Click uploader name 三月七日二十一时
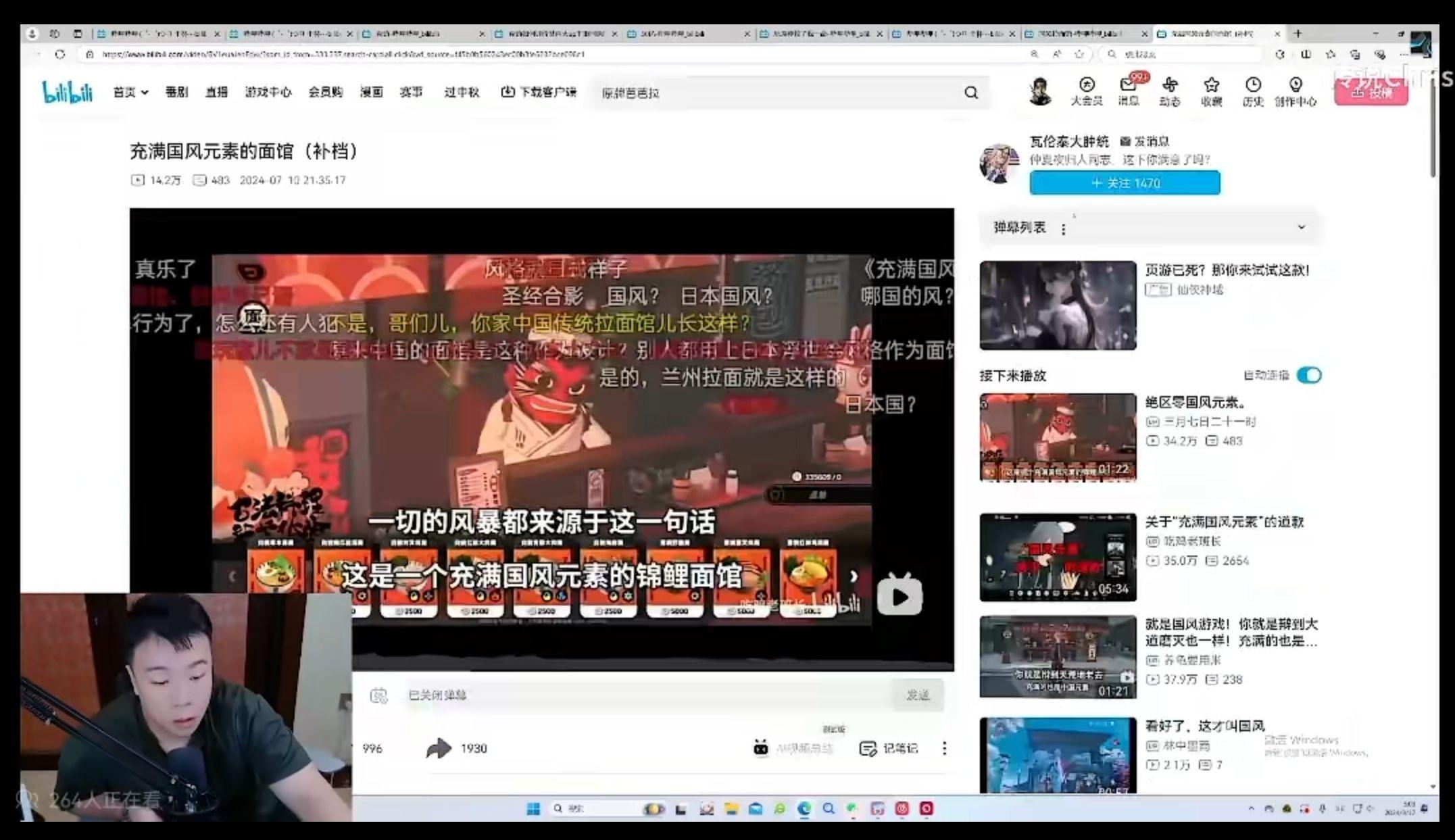Viewport: 1455px width, 840px height. click(x=1210, y=422)
